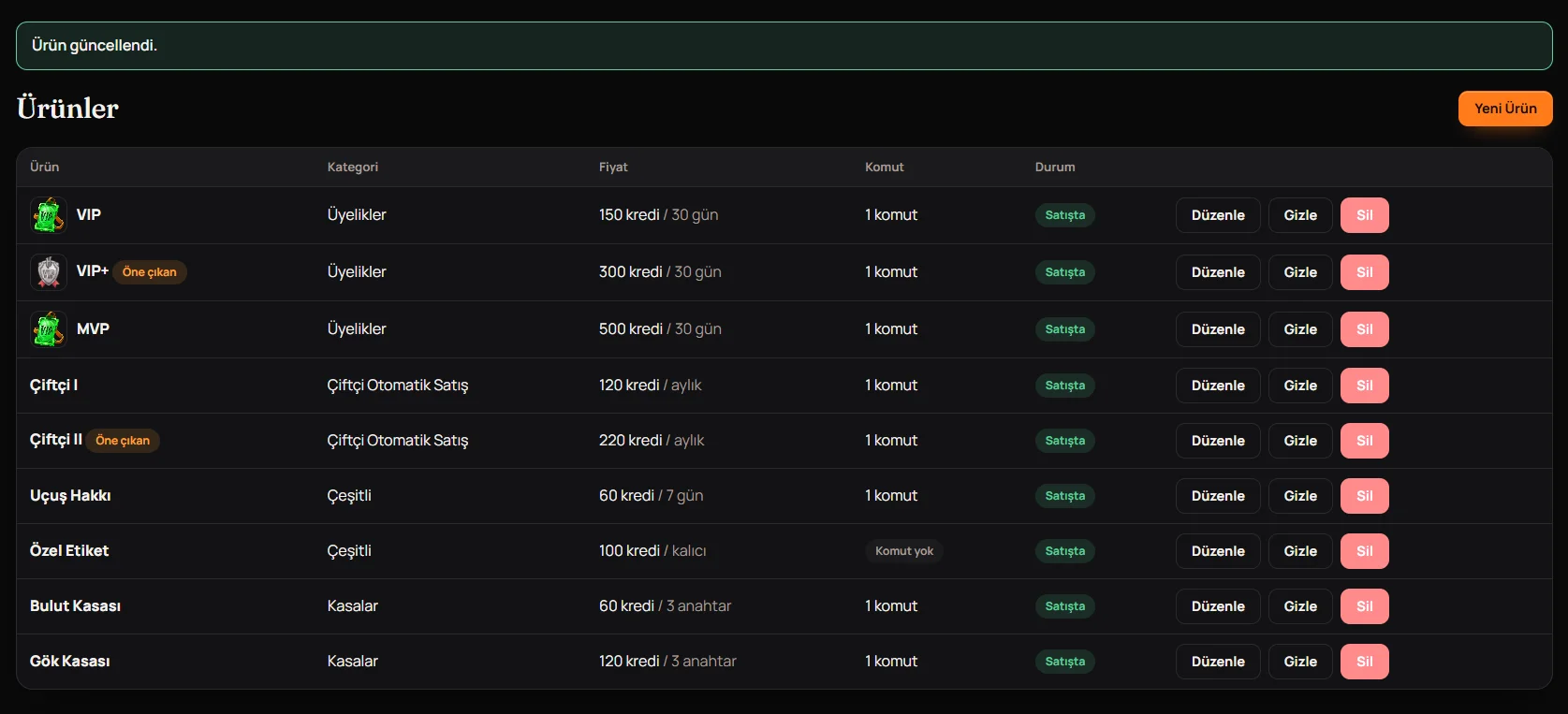Click the Öne çıkan badge on VIP+

(150, 272)
